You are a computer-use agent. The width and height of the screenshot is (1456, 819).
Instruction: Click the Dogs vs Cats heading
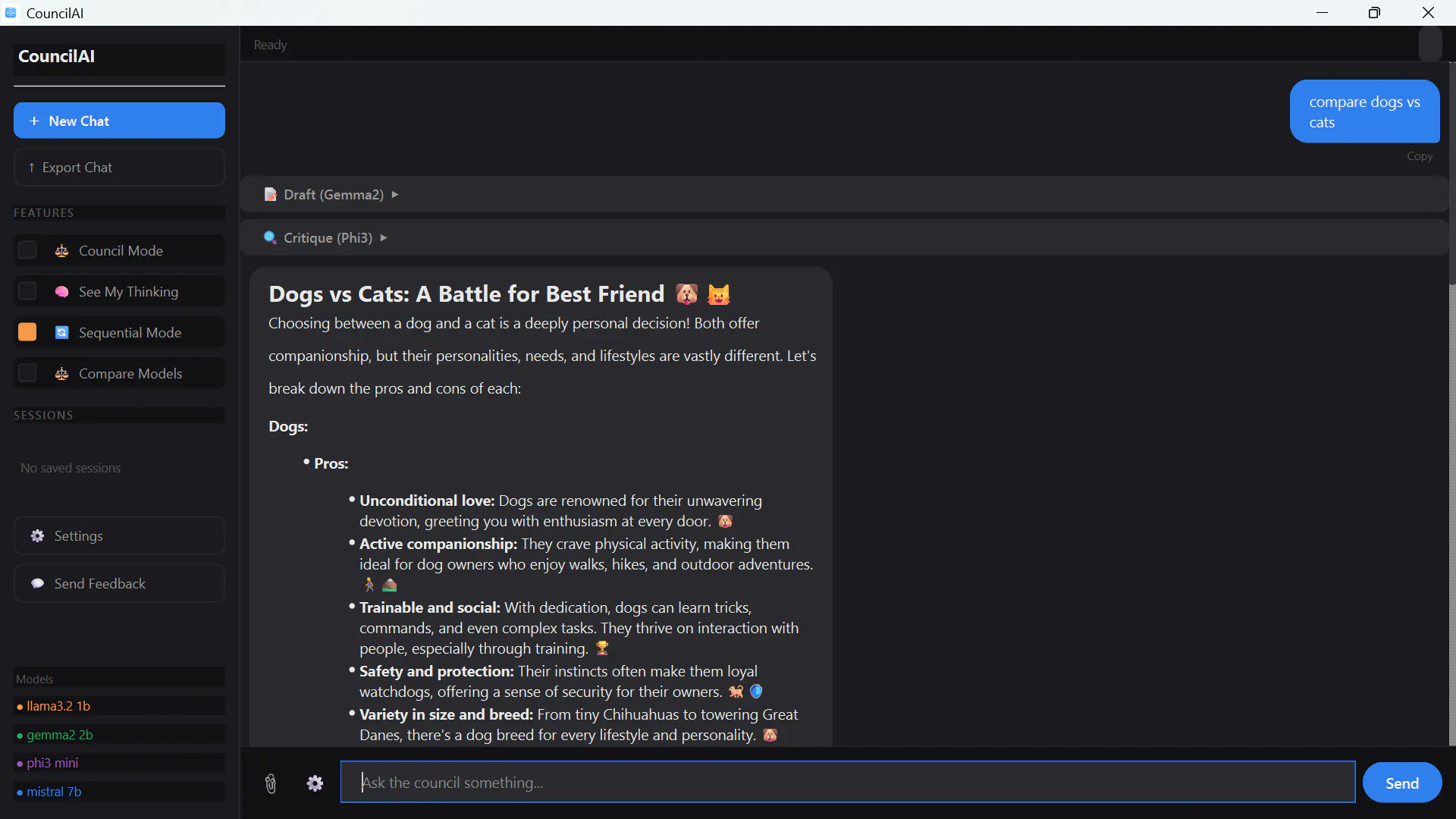[466, 294]
